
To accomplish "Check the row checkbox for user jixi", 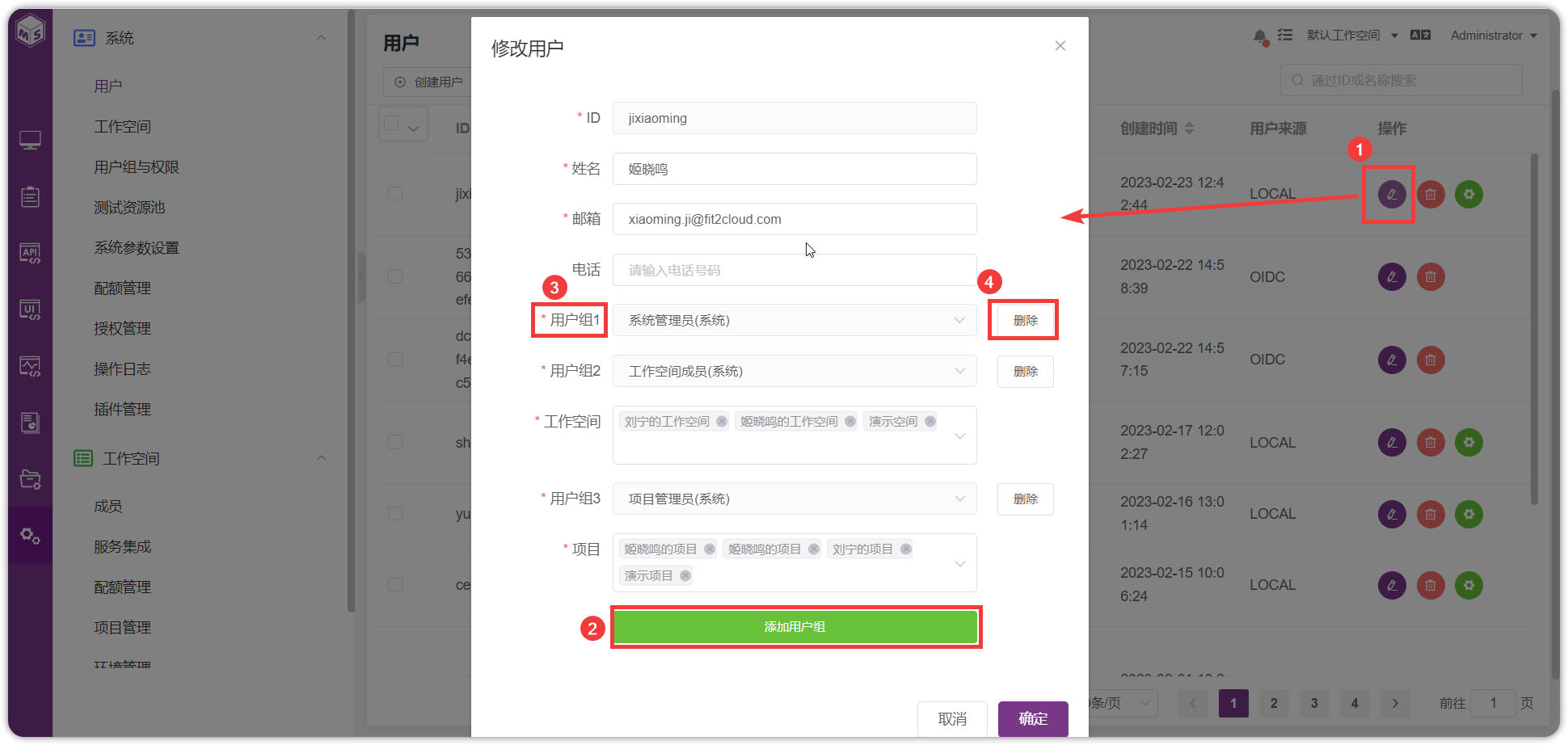I will pyautogui.click(x=395, y=194).
